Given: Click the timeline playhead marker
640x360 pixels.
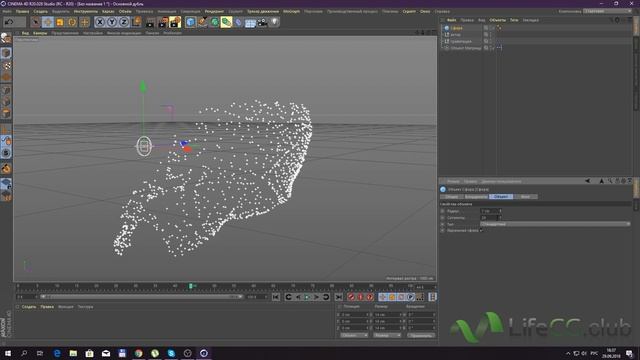Looking at the screenshot, I should click(191, 287).
